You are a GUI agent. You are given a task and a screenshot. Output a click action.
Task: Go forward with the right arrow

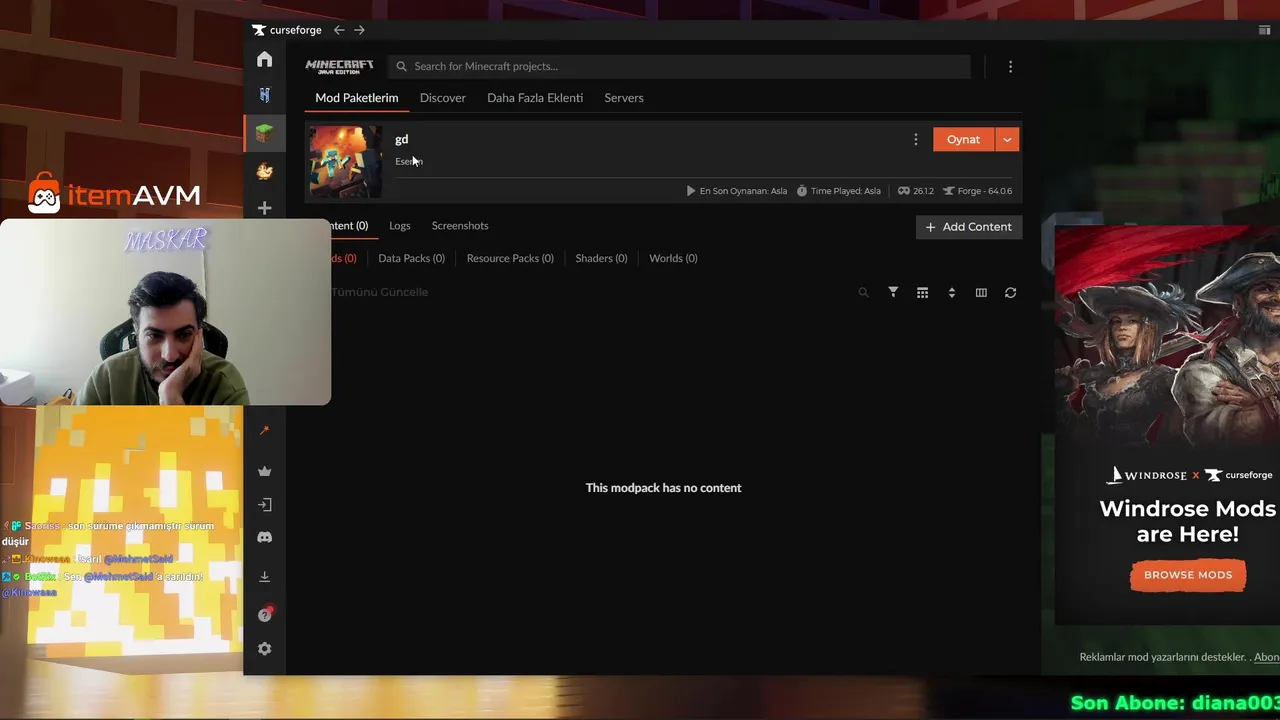click(x=359, y=30)
